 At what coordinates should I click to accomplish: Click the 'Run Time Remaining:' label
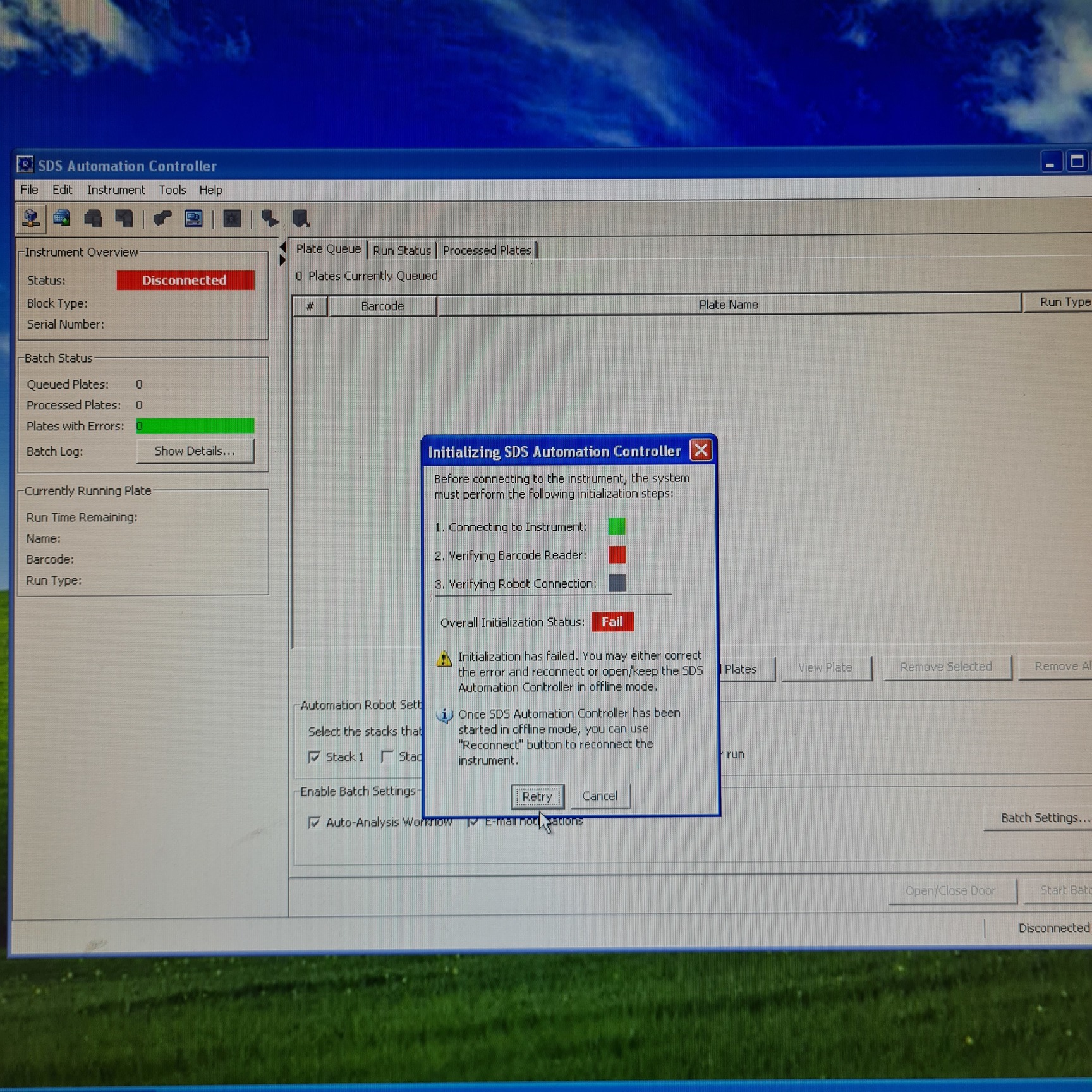click(x=82, y=517)
